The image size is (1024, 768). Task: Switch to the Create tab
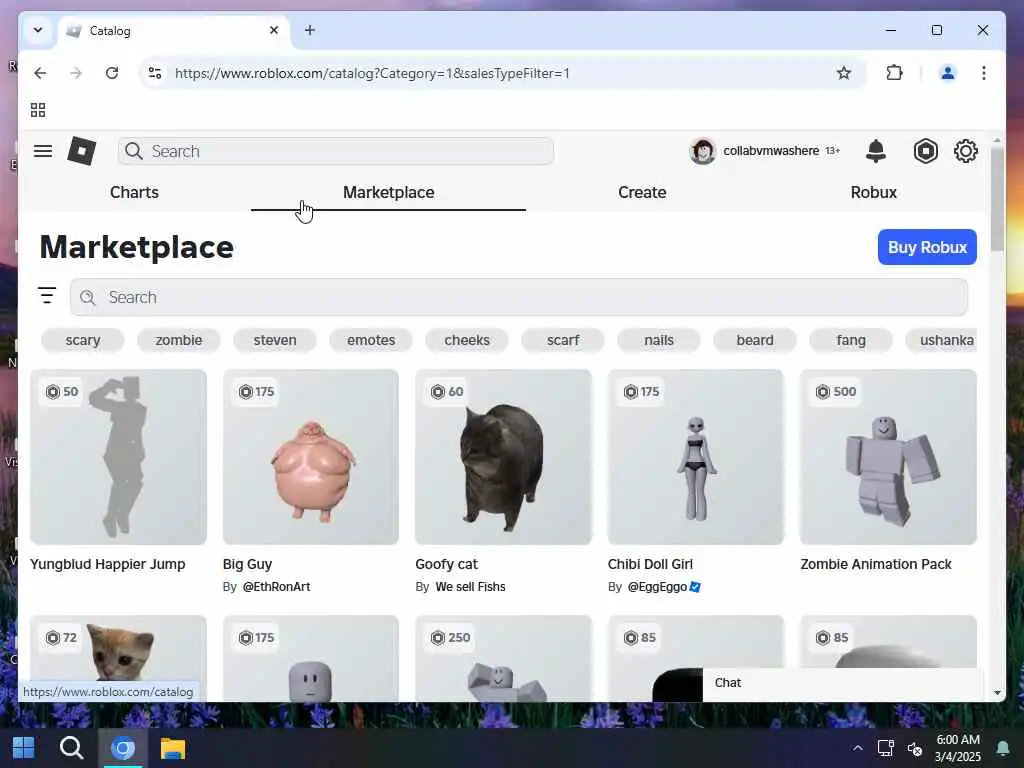click(642, 193)
